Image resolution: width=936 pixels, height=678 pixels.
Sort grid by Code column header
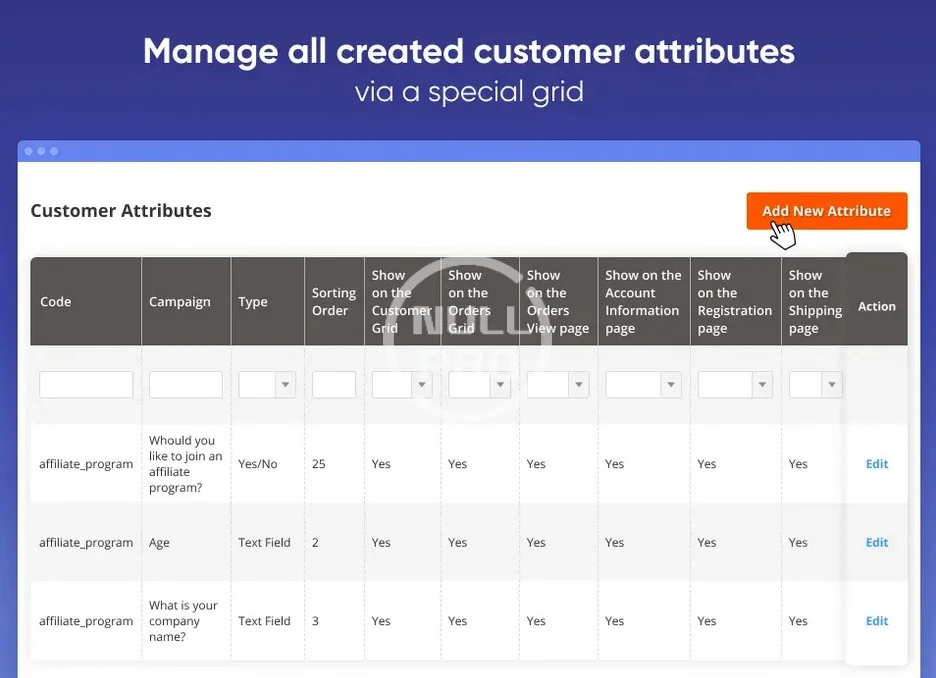click(56, 302)
